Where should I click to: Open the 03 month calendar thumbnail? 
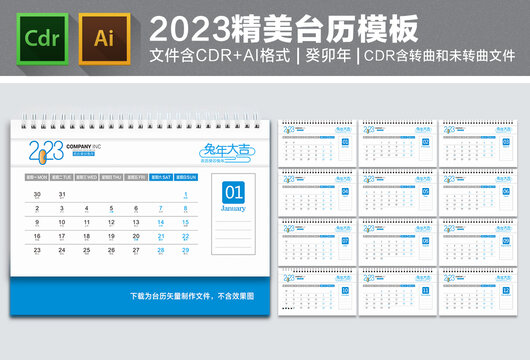click(478, 143)
